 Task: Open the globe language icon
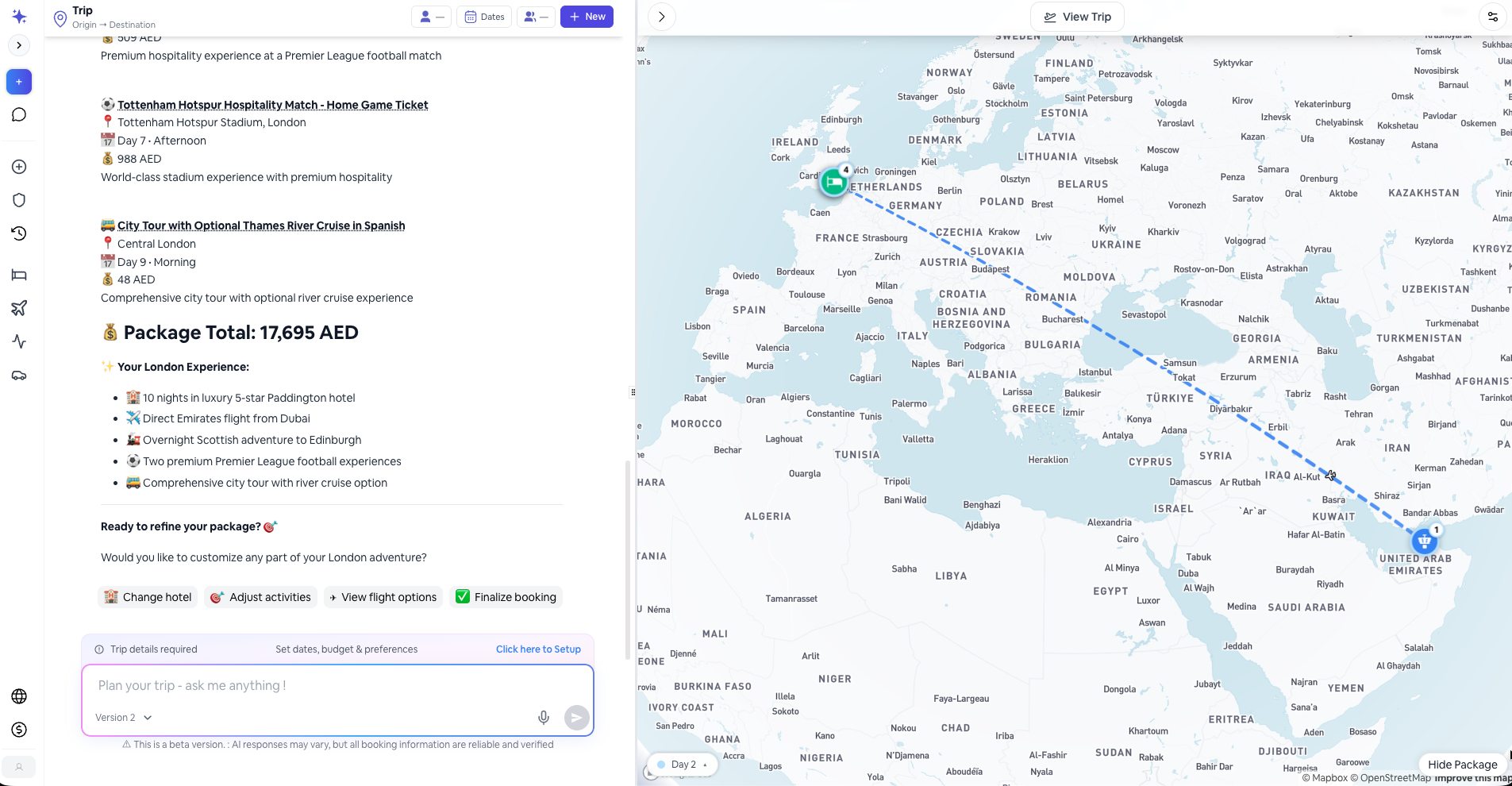[19, 696]
